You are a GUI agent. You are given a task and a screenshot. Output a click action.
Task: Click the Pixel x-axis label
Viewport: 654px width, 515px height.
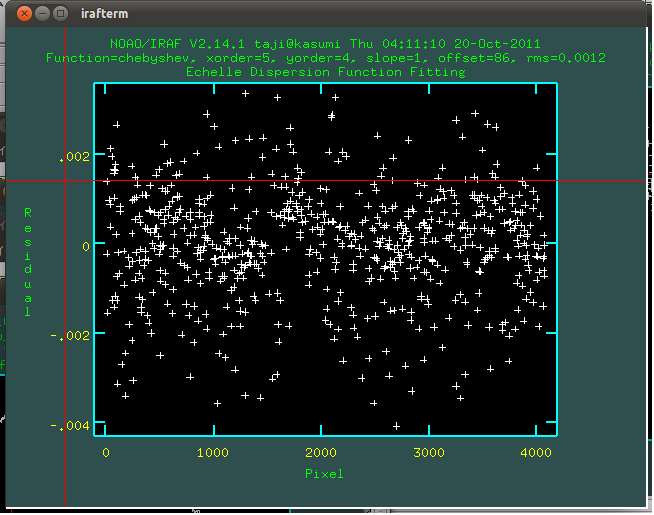pyautogui.click(x=324, y=473)
